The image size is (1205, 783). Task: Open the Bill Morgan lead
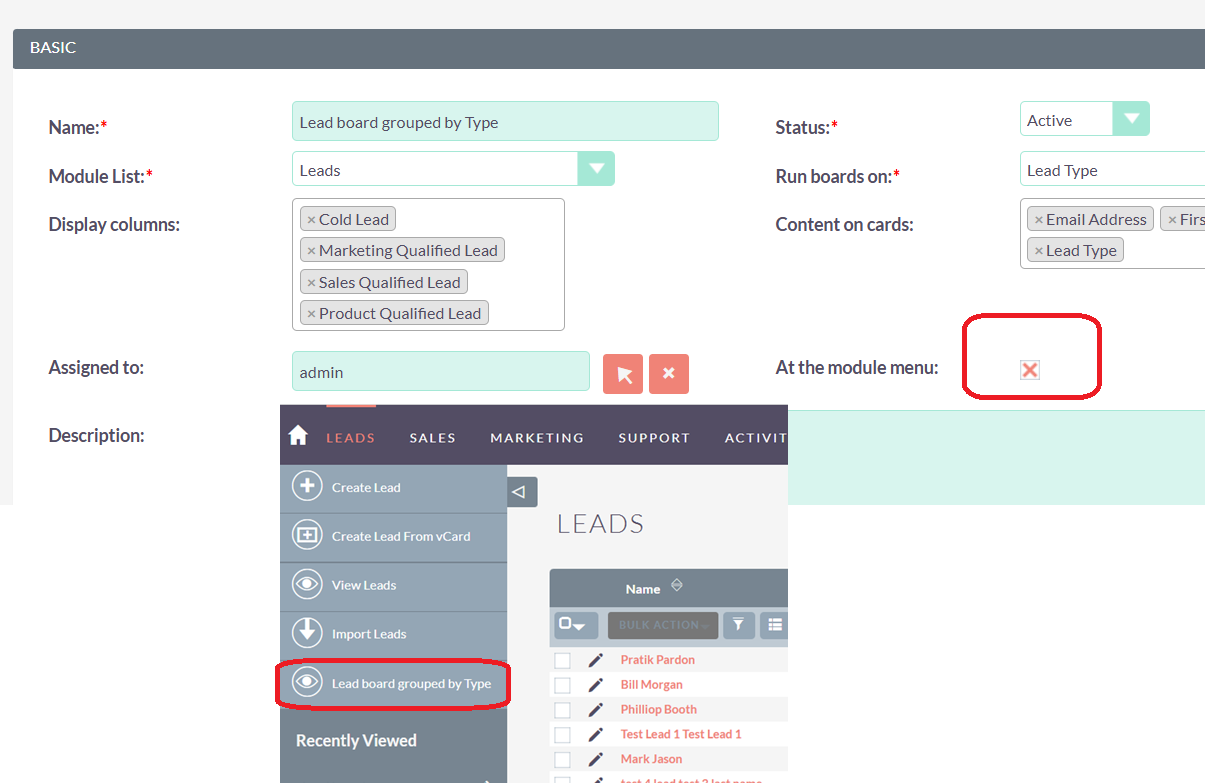click(651, 685)
